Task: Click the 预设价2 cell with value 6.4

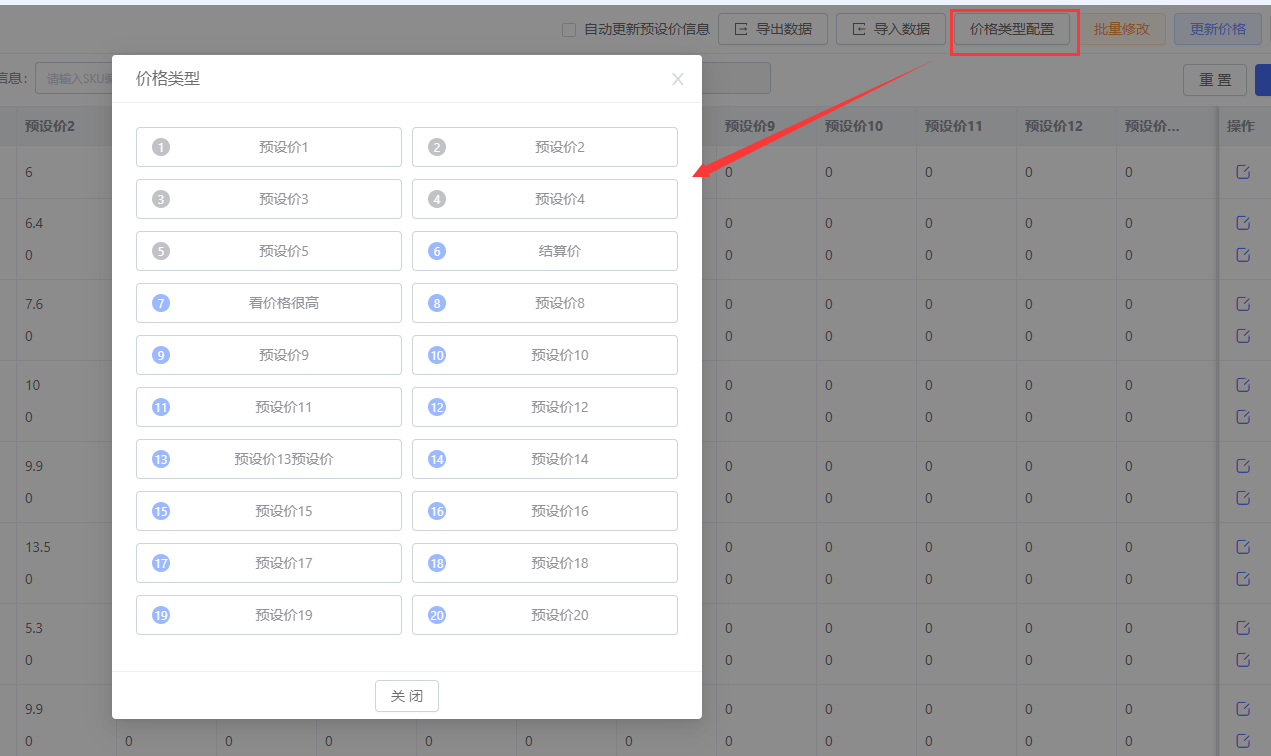Action: pos(34,223)
